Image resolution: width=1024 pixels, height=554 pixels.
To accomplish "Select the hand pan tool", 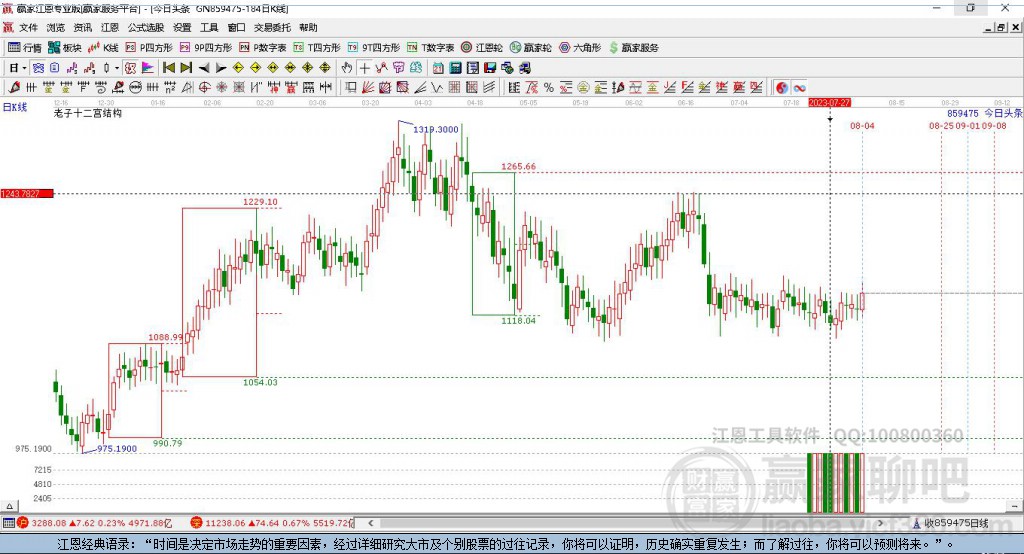I will pyautogui.click(x=347, y=67).
